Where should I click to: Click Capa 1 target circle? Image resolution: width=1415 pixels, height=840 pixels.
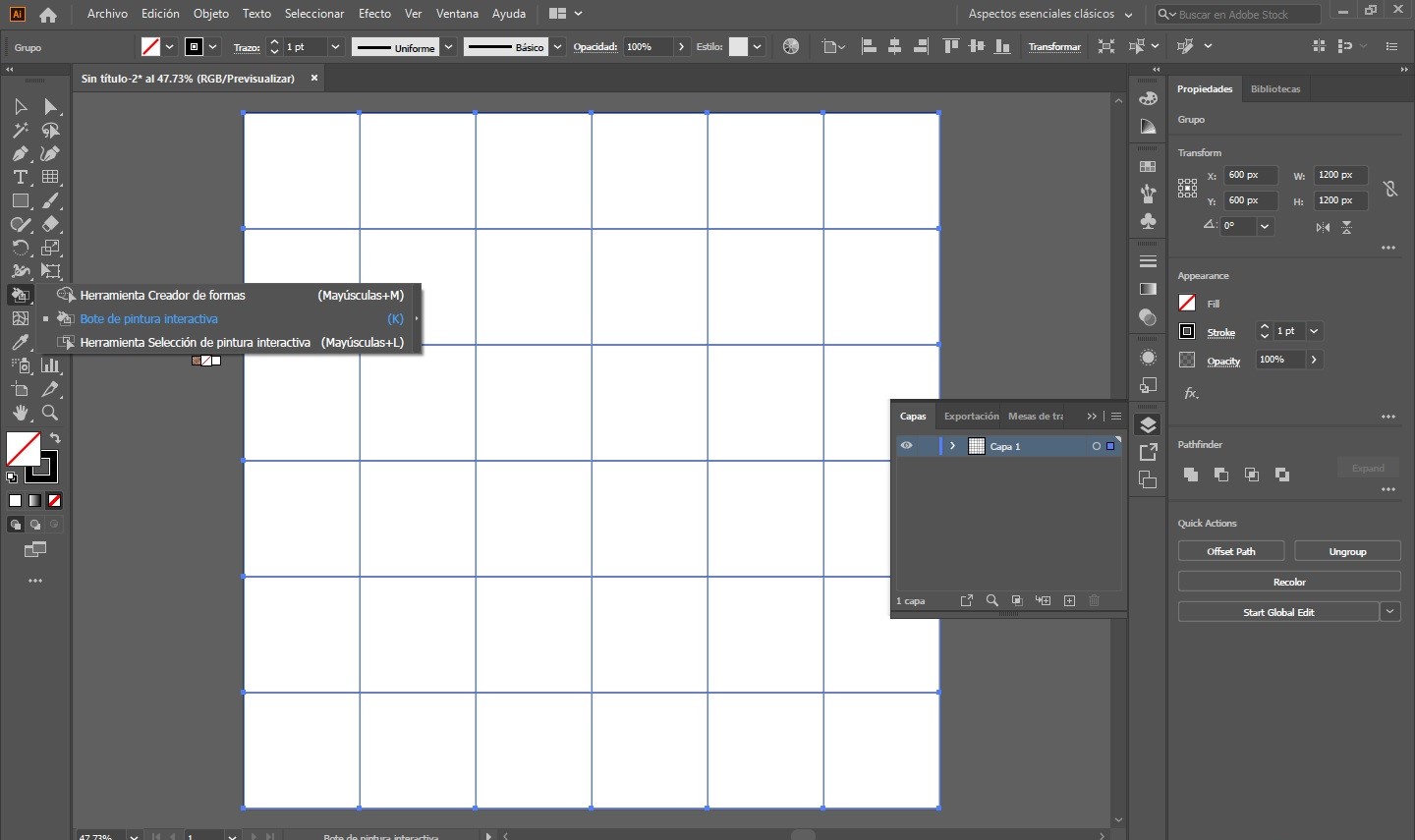click(1097, 446)
